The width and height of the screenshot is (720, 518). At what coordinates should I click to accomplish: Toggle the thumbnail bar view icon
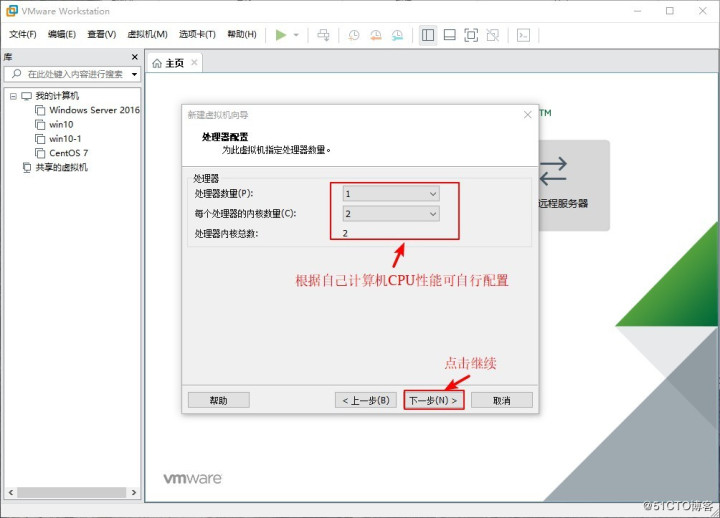tap(450, 35)
